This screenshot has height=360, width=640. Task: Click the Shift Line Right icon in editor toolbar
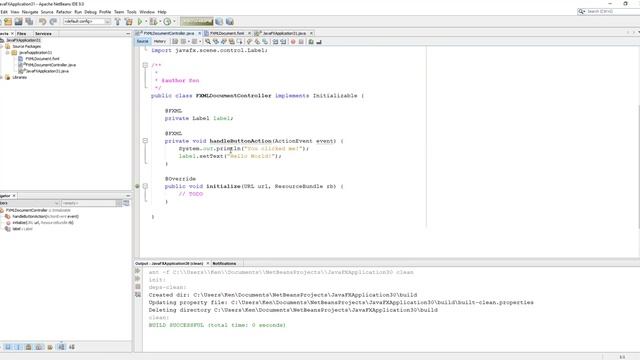tap(283, 41)
